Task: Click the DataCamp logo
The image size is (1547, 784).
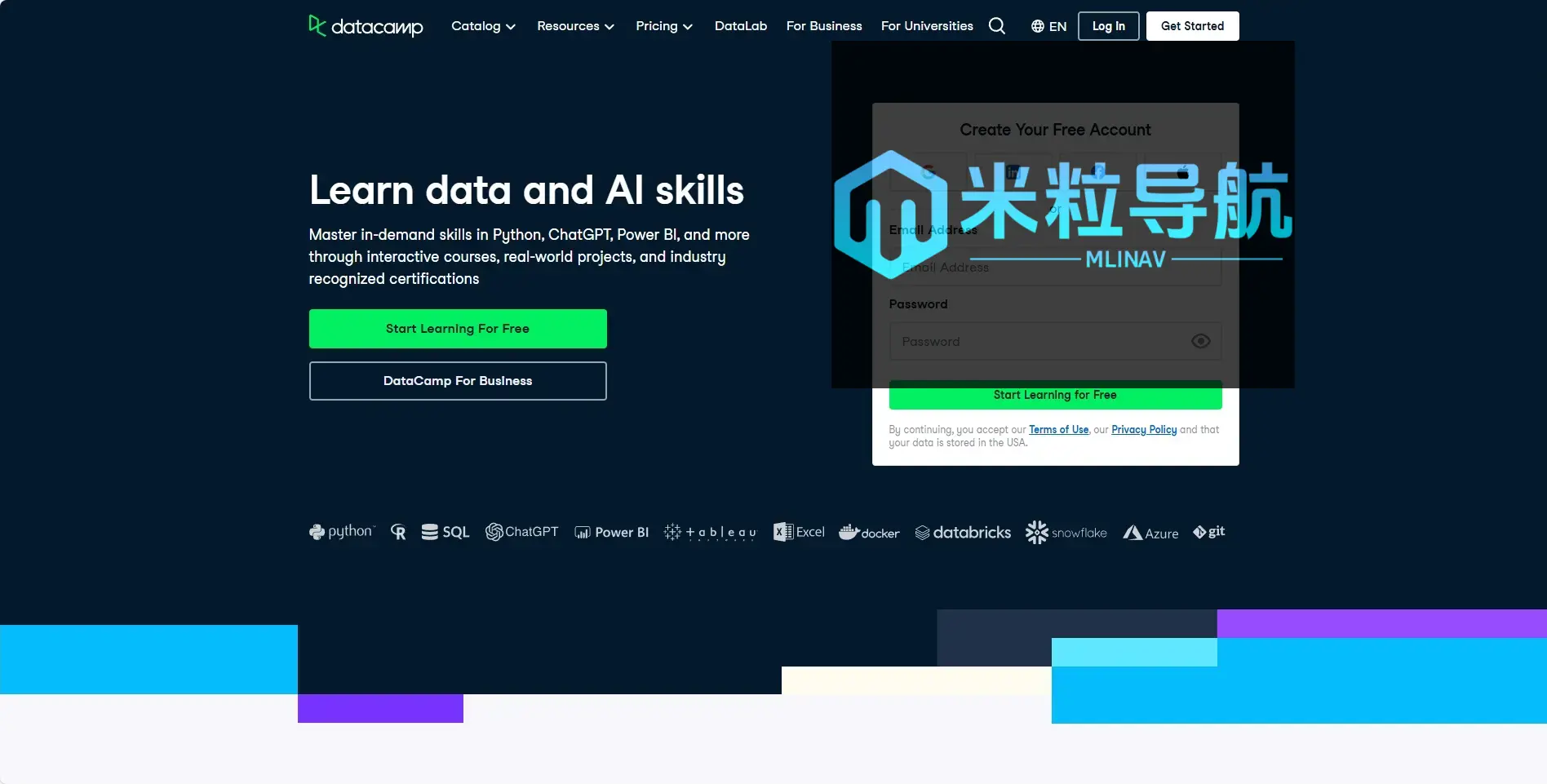Action: tap(366, 25)
